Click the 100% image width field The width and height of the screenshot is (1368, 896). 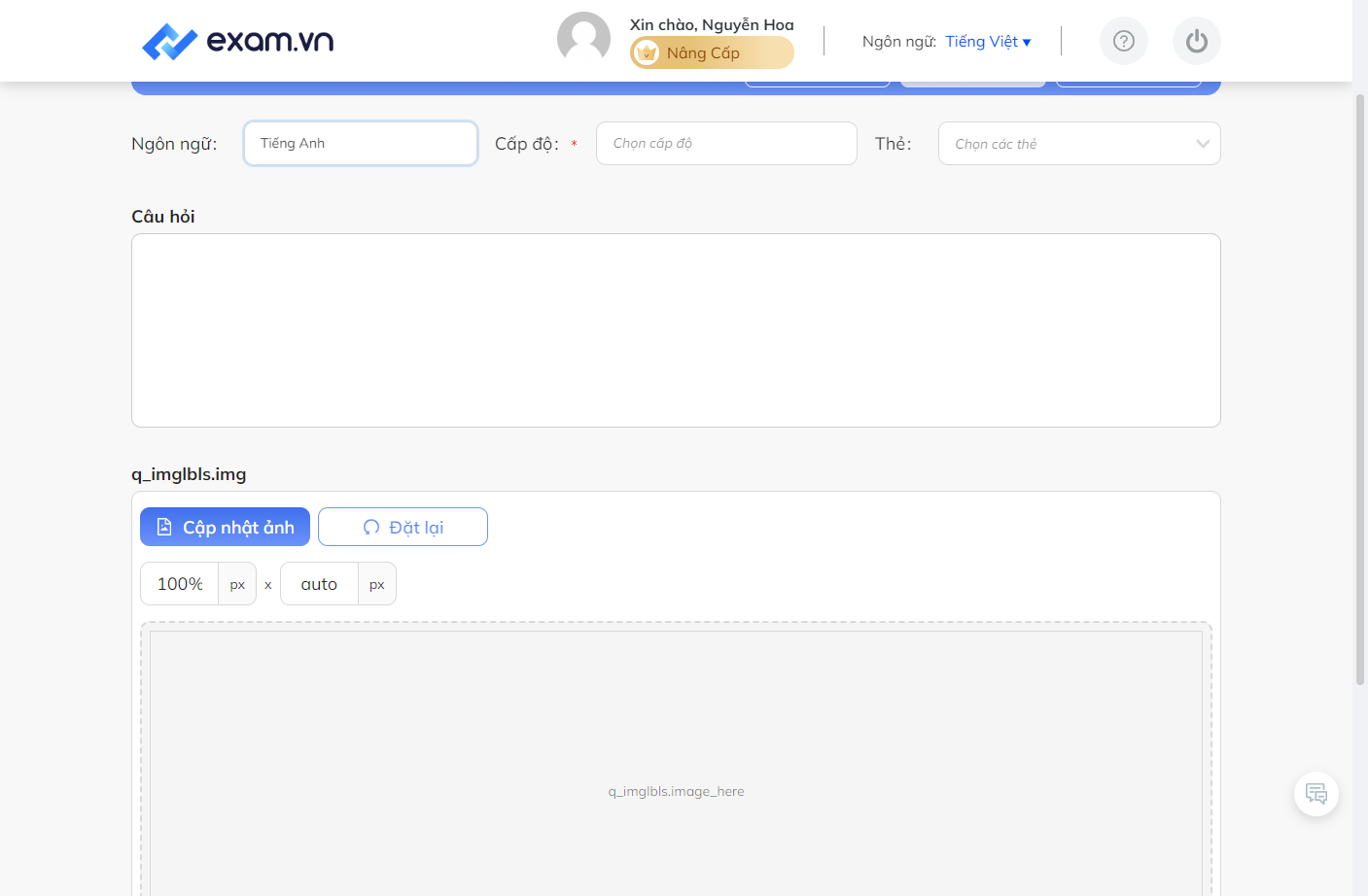[180, 584]
